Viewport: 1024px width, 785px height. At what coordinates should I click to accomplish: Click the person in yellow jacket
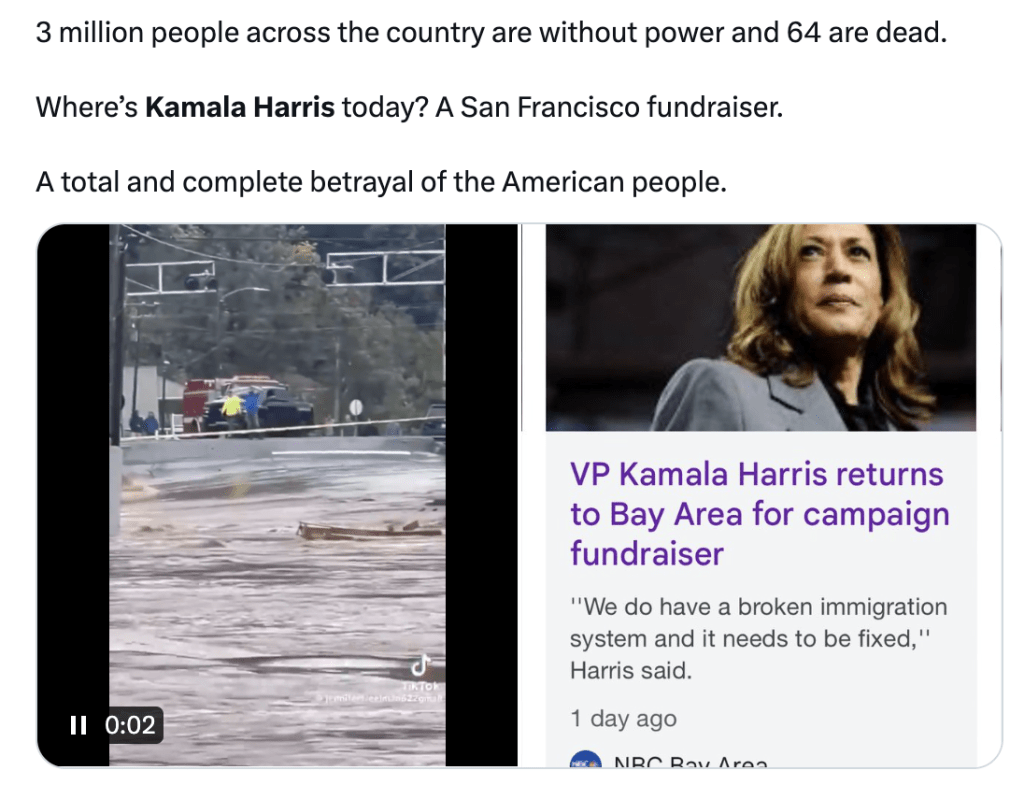point(232,409)
